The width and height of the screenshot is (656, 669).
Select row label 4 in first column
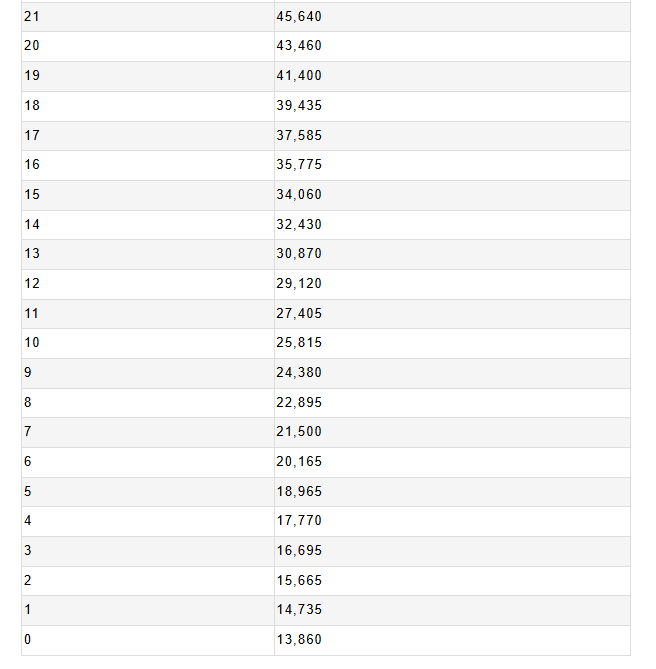28,521
